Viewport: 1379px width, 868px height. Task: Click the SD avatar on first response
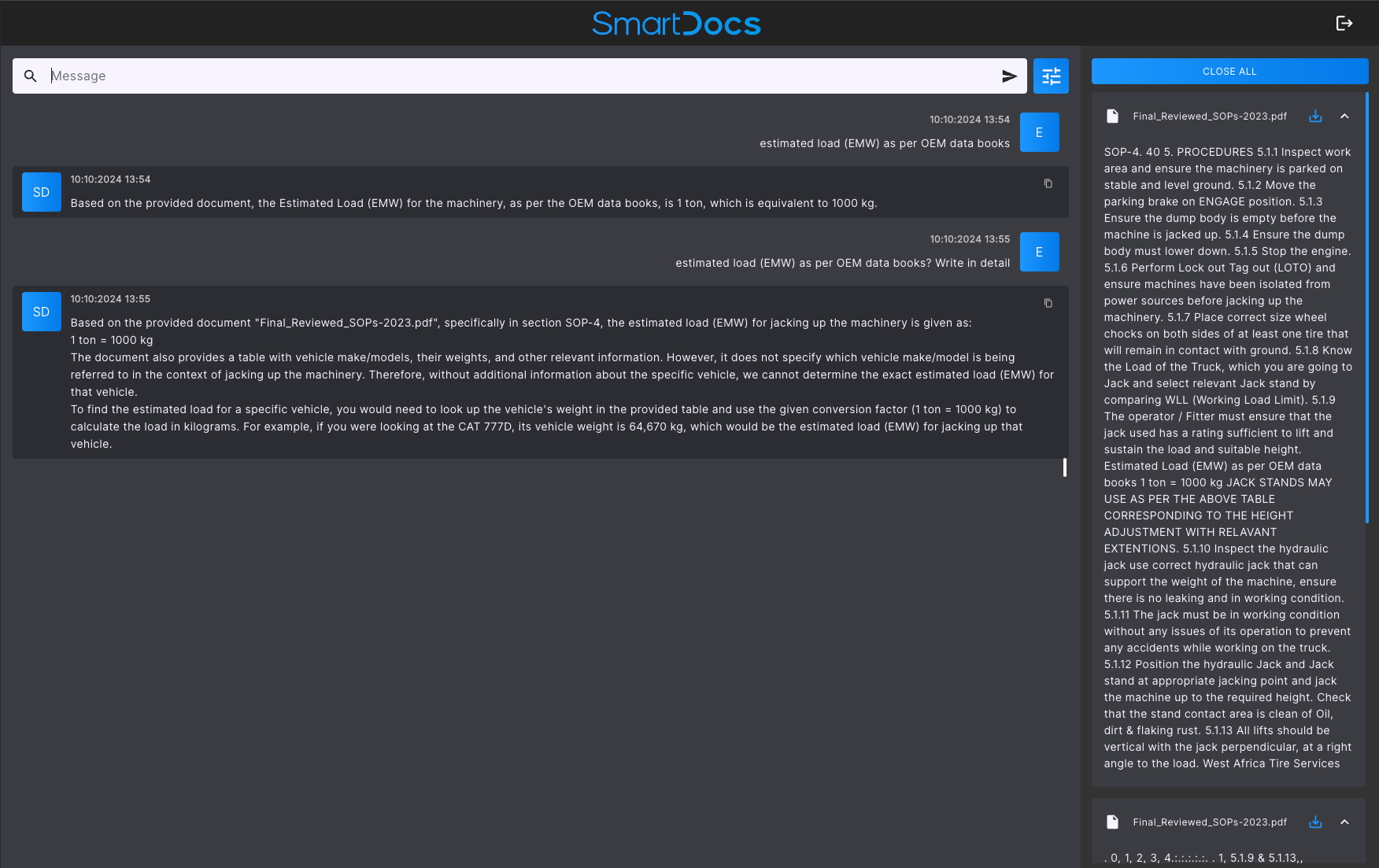(x=42, y=192)
